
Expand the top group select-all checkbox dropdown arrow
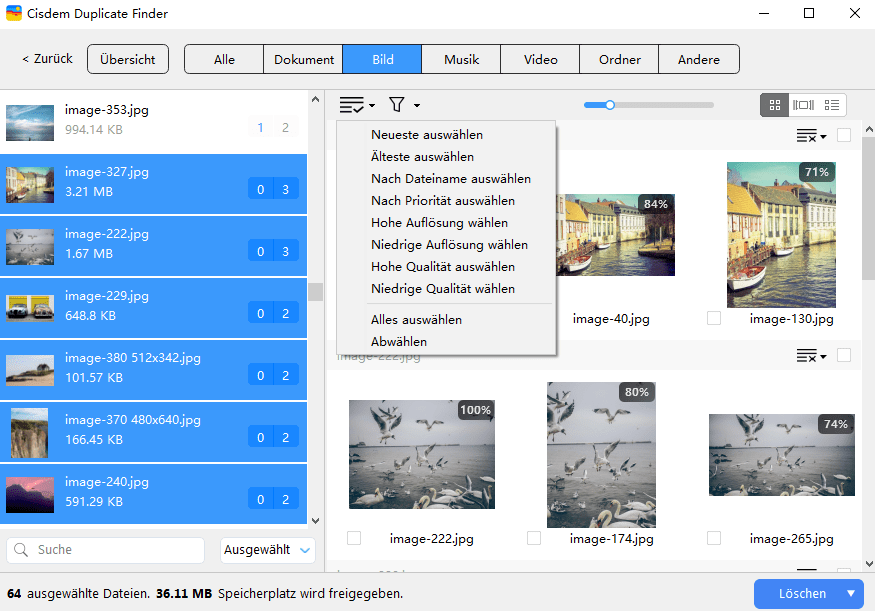[x=823, y=136]
